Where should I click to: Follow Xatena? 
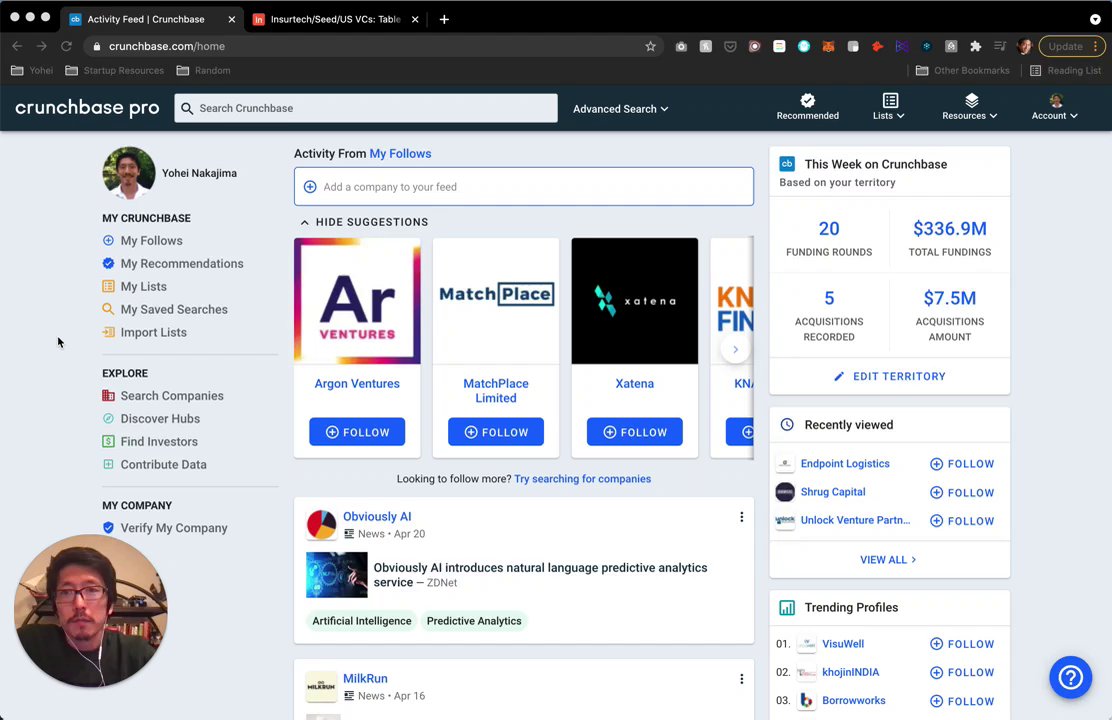(x=635, y=431)
